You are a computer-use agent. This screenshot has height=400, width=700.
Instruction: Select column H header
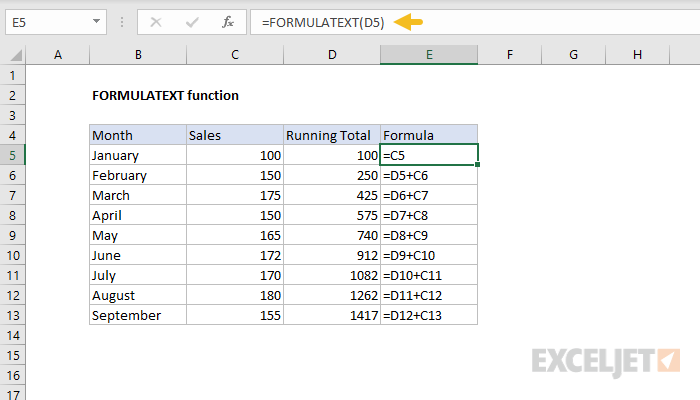637,54
